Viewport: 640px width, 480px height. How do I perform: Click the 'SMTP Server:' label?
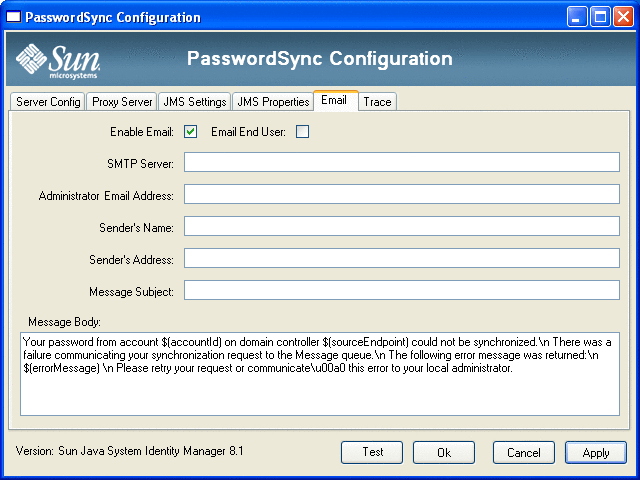pos(140,164)
